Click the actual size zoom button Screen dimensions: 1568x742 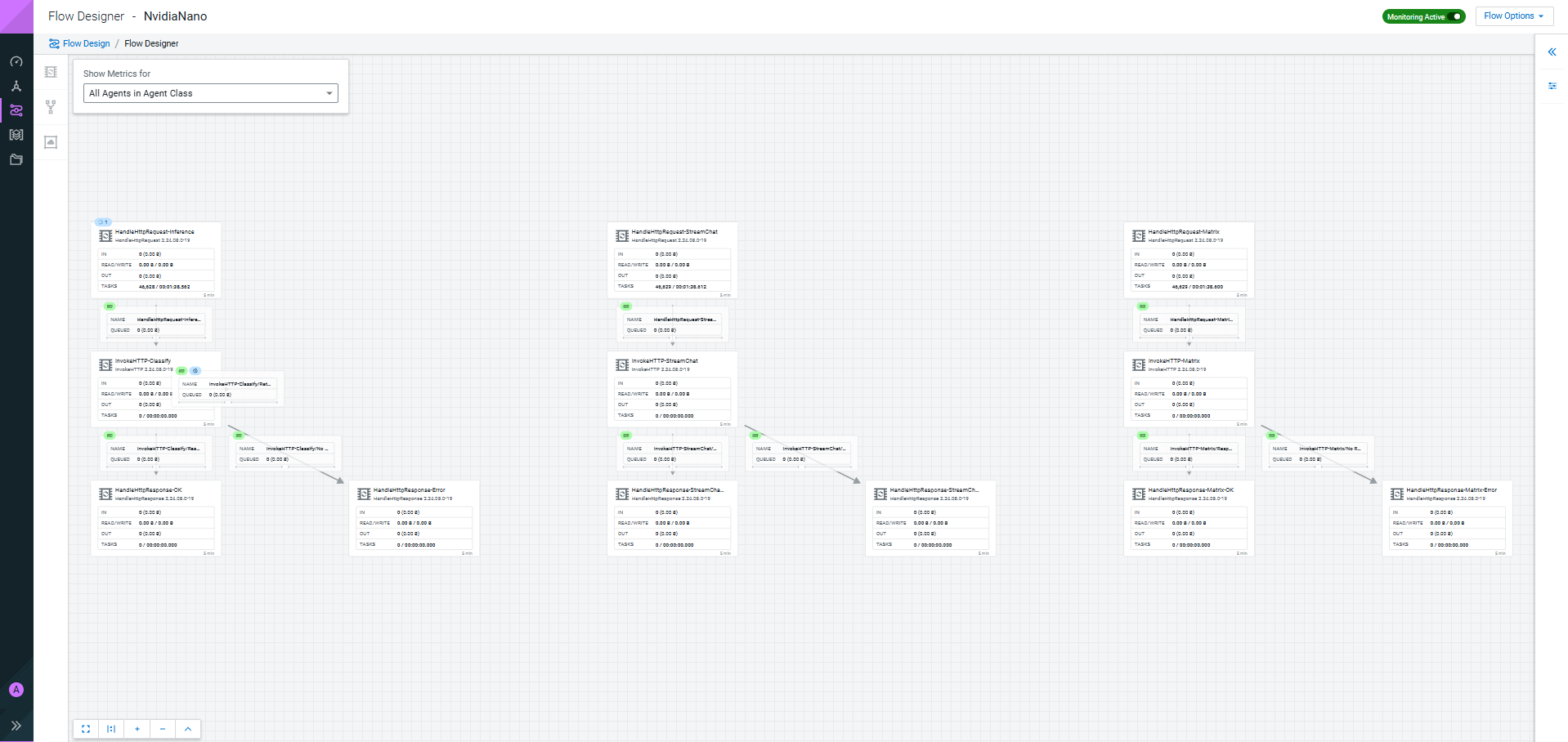click(111, 729)
